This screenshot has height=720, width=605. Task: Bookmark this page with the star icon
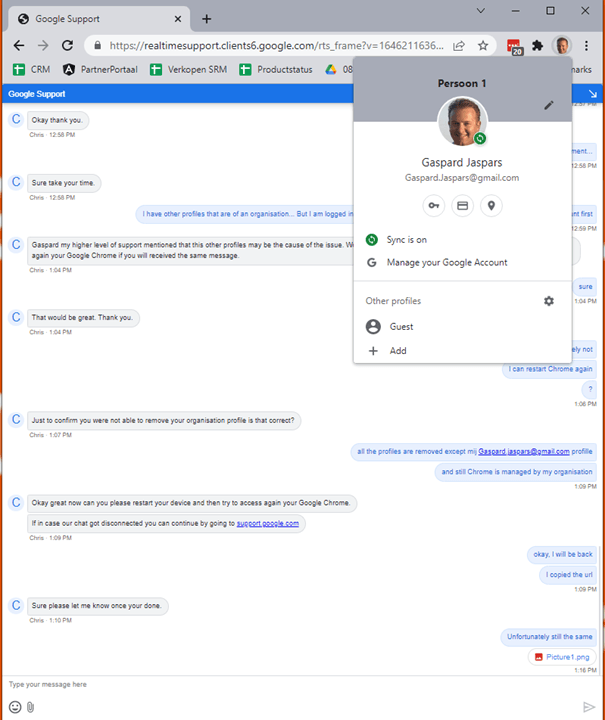(x=482, y=45)
